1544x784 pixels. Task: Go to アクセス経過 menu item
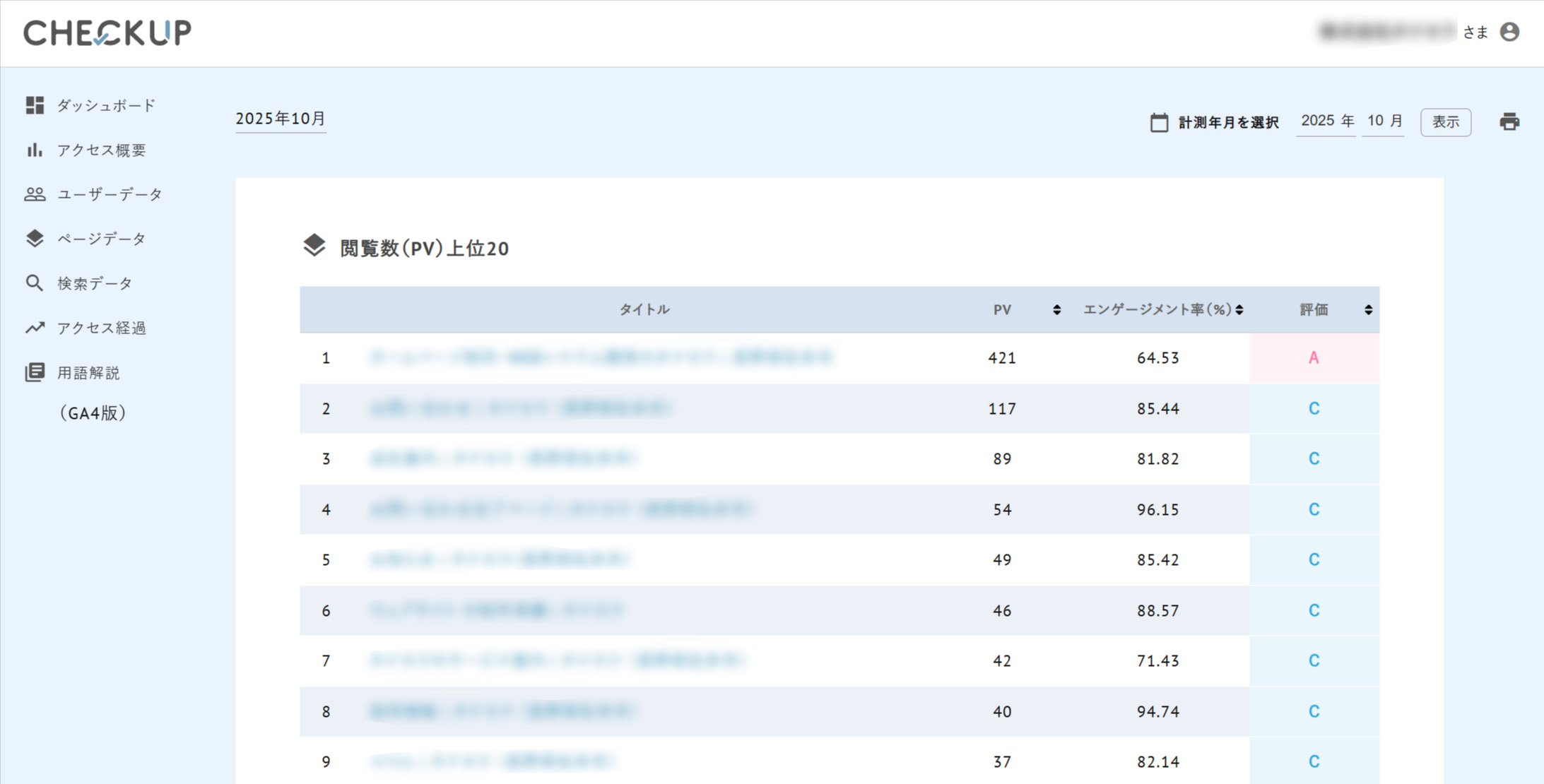pyautogui.click(x=101, y=328)
